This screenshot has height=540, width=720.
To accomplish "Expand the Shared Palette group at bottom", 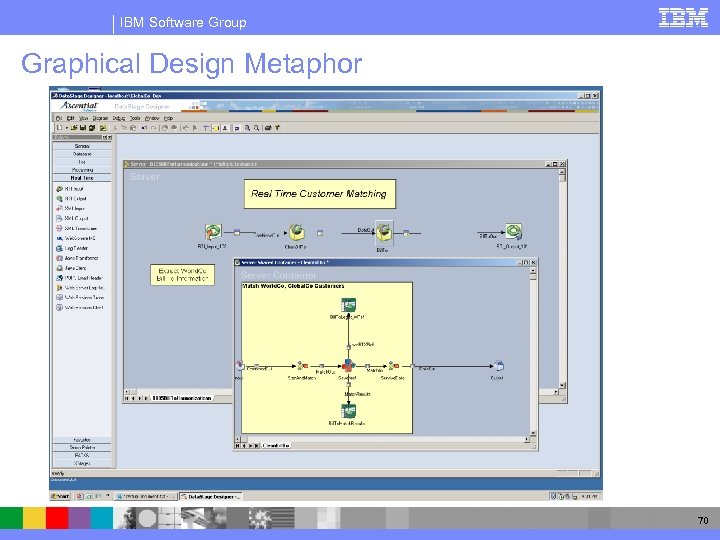I will click(82, 447).
